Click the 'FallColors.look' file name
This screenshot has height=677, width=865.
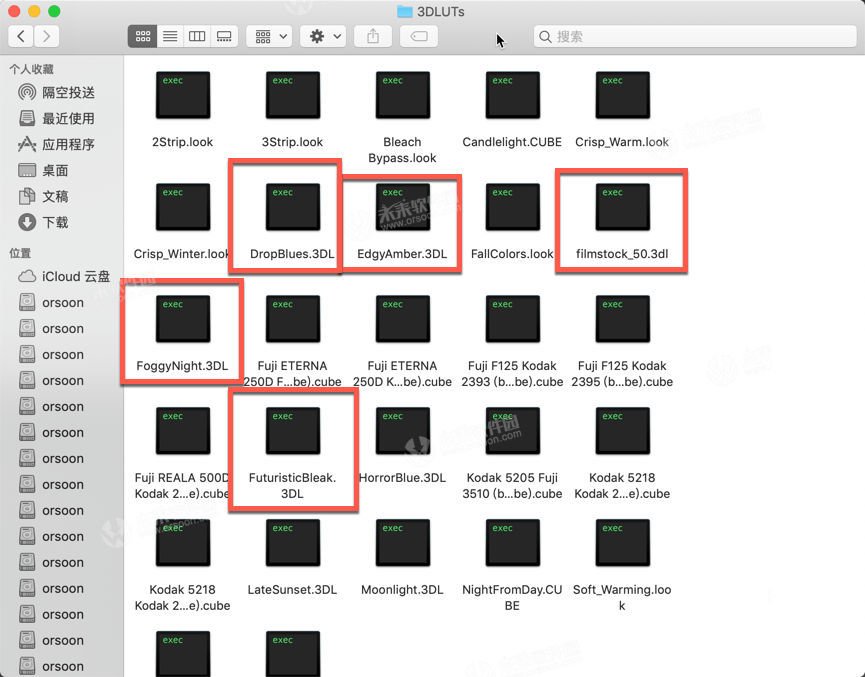point(512,254)
